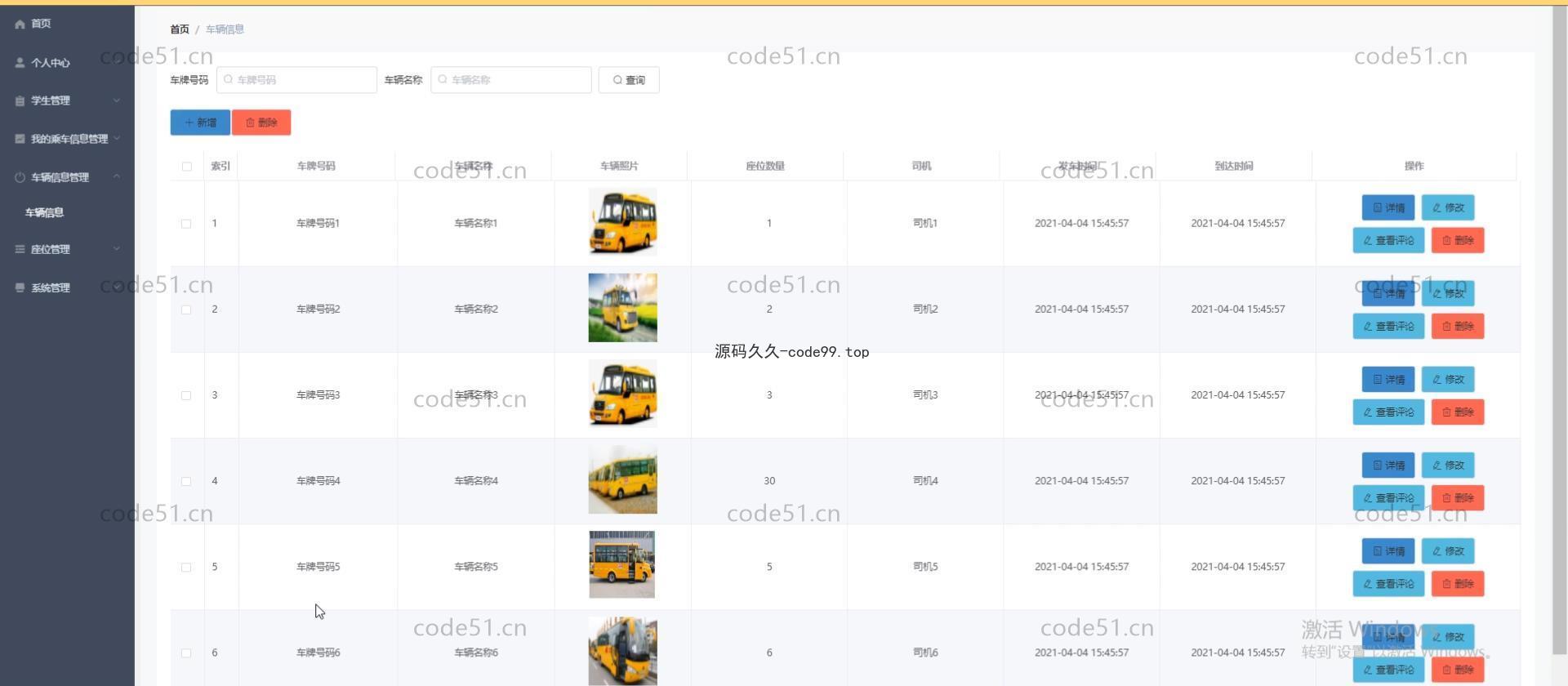This screenshot has height=686, width=1568.
Task: Toggle the select-all checkbox in table header
Action: (187, 167)
